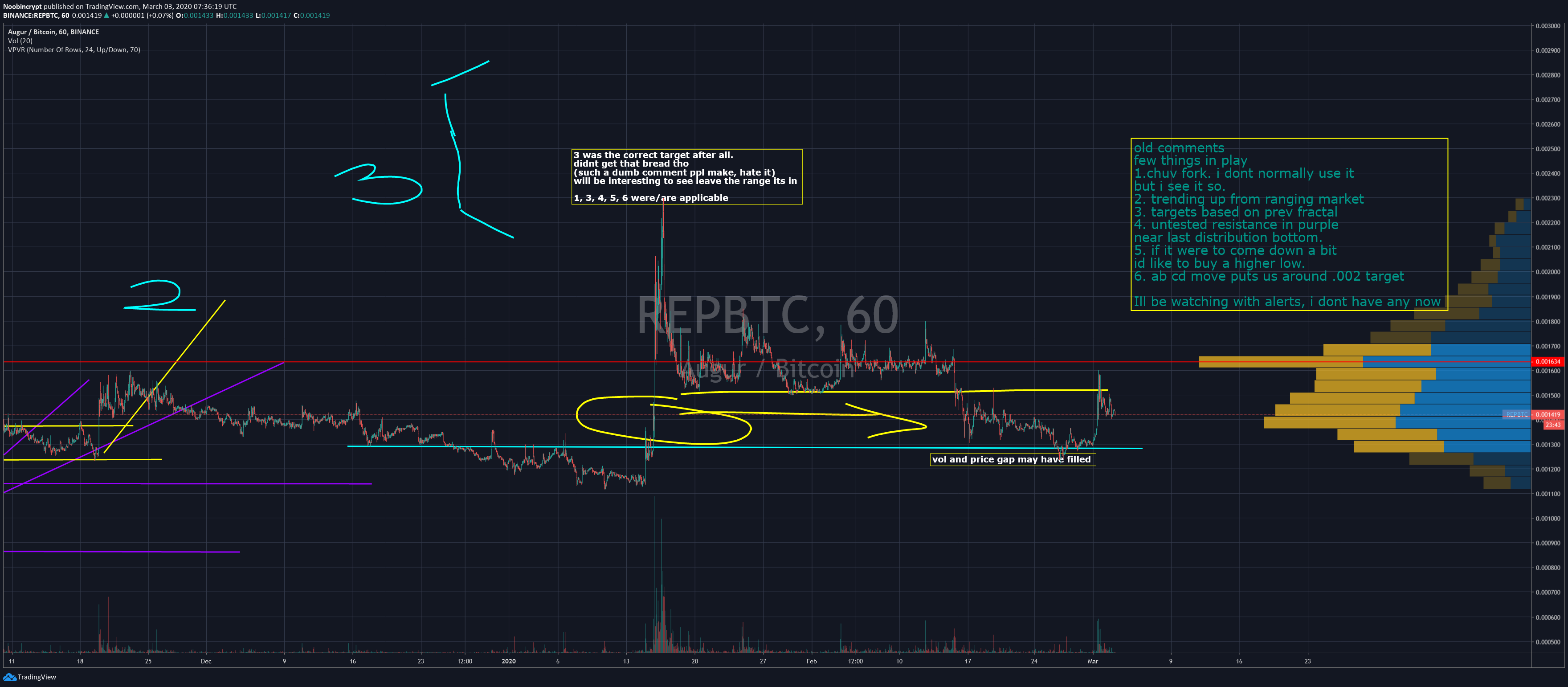Select the current price 0.001419 axis label
Image resolution: width=1568 pixels, height=687 pixels.
pyautogui.click(x=1548, y=415)
